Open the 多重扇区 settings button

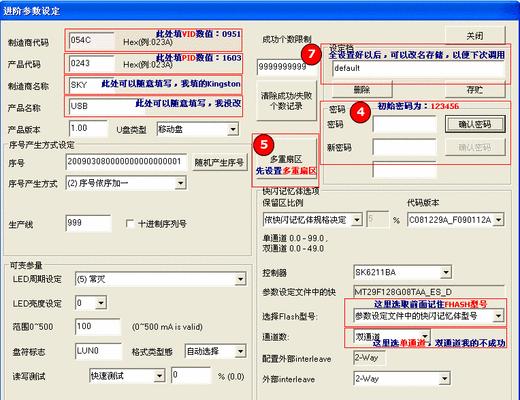285,160
